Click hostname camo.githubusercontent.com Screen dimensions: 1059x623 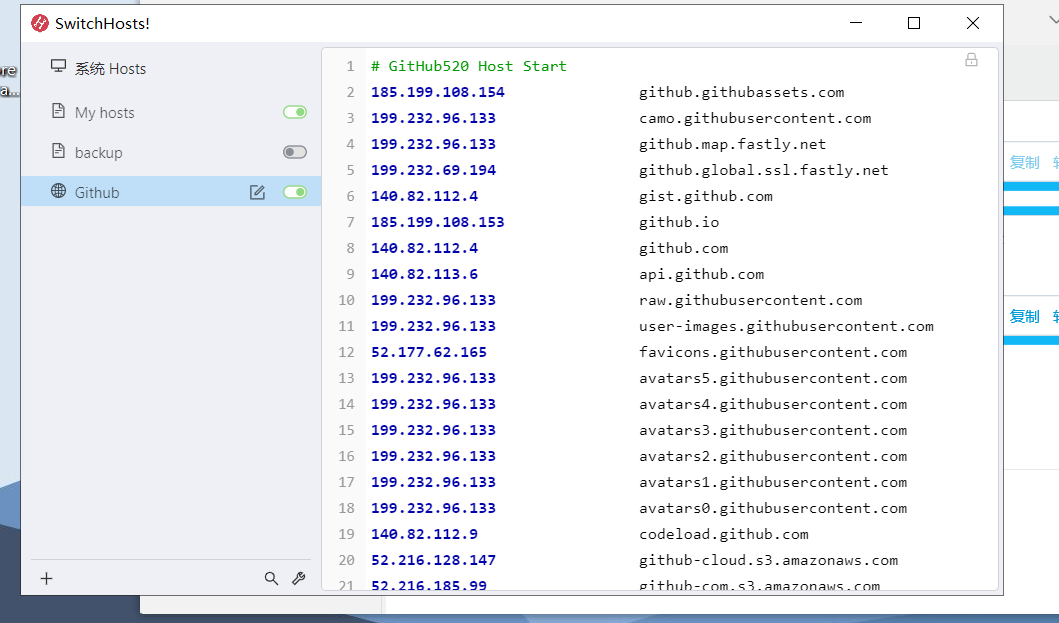[755, 118]
